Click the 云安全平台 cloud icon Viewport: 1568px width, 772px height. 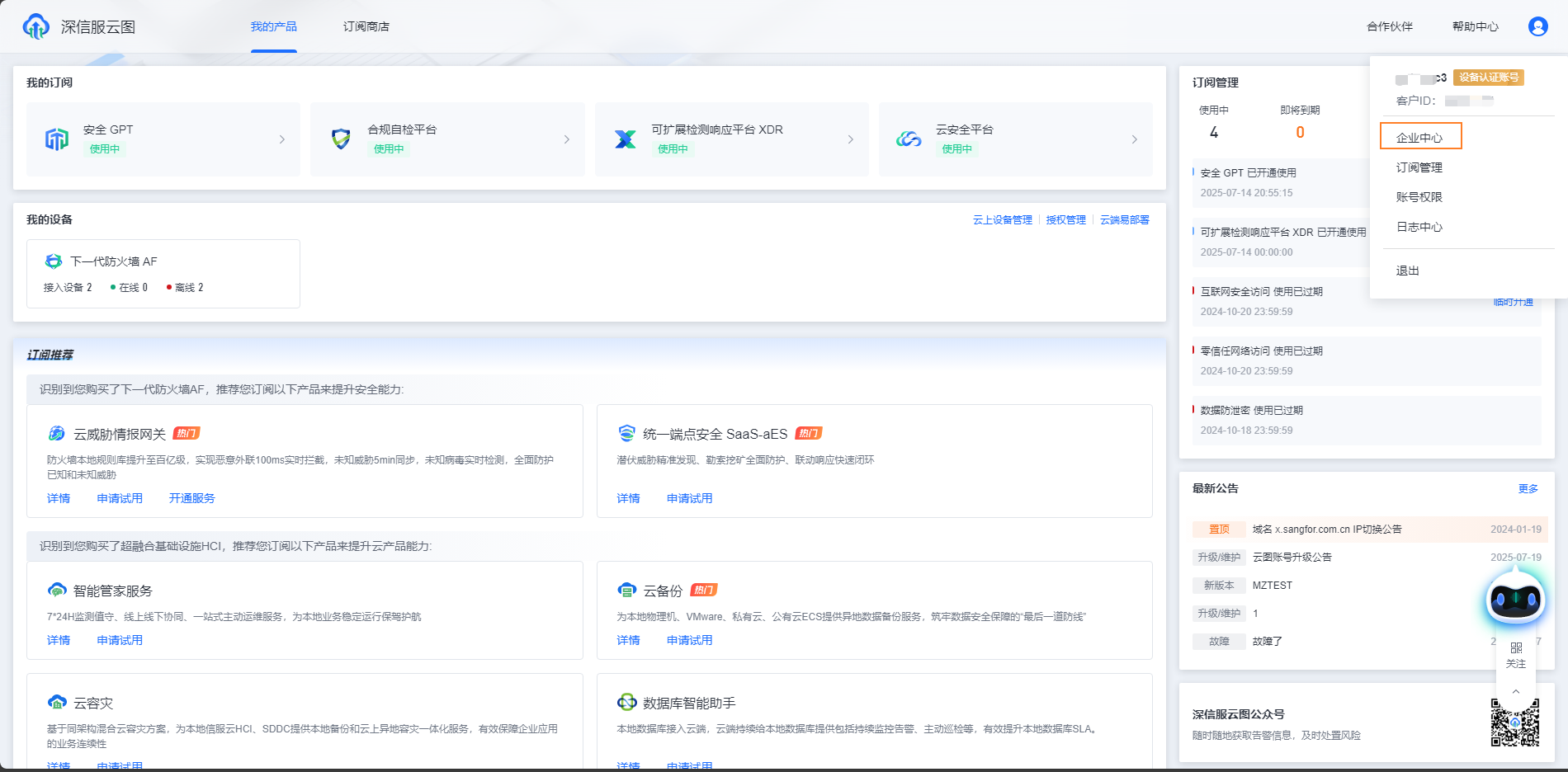coord(909,139)
